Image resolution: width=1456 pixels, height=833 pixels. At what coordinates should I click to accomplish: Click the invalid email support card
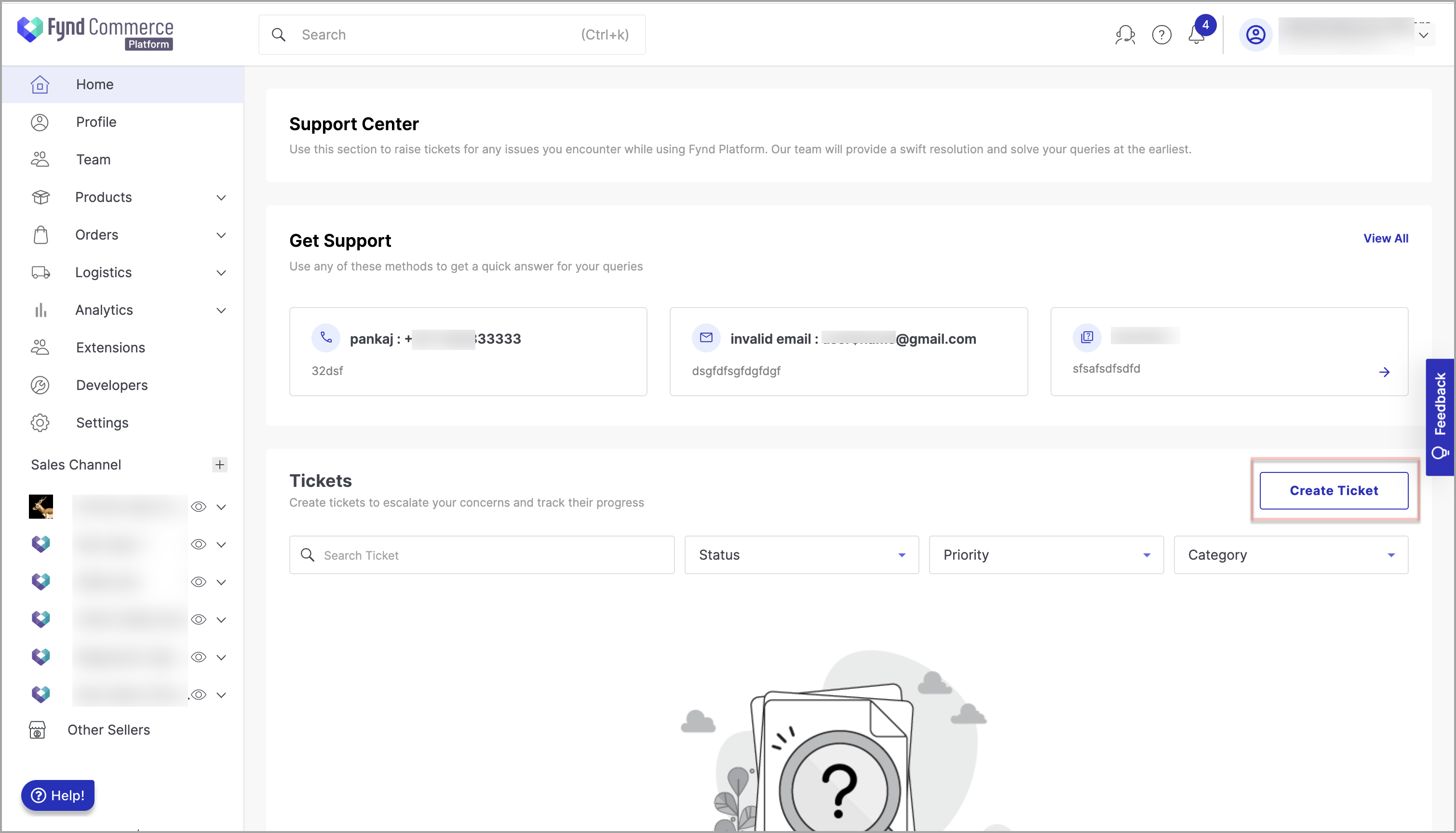point(849,352)
